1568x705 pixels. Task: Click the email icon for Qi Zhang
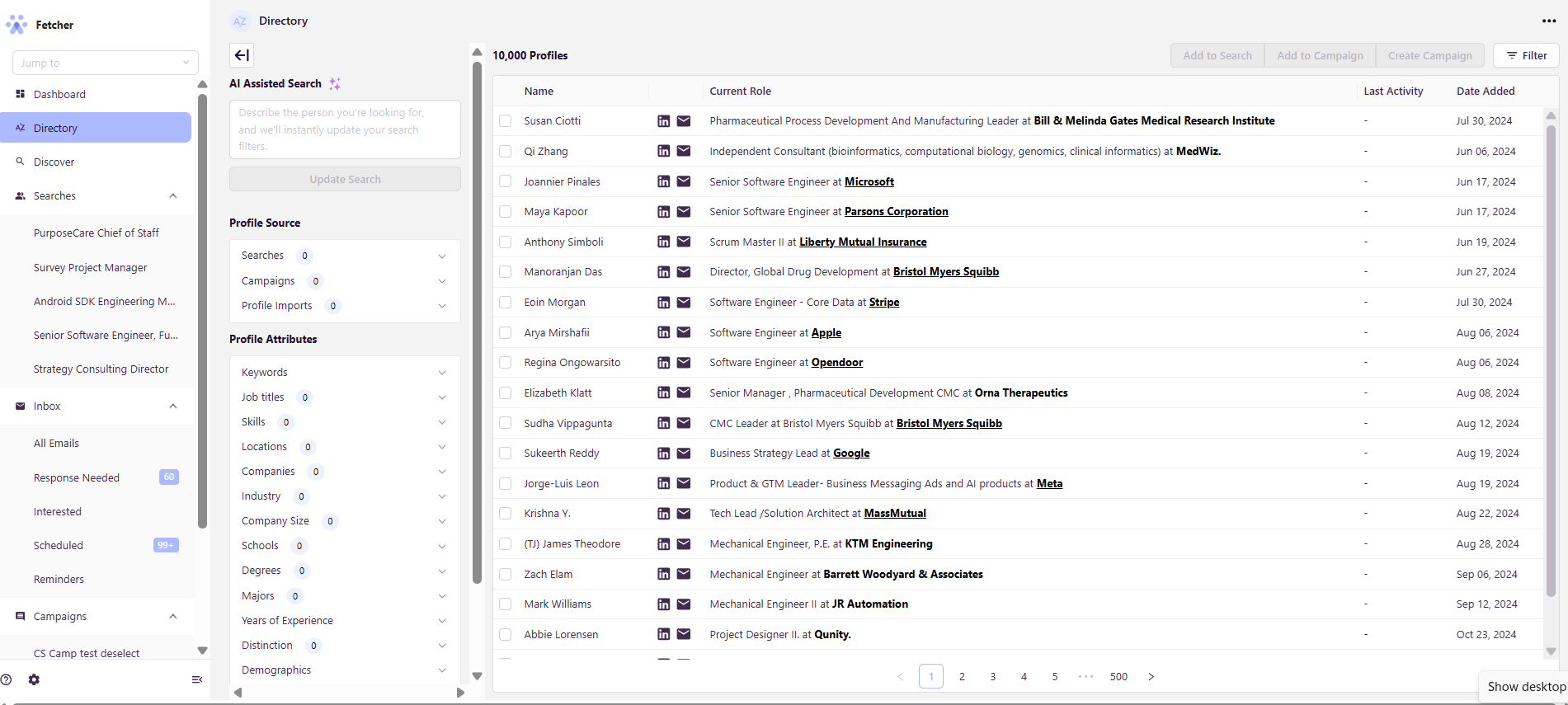coord(684,151)
